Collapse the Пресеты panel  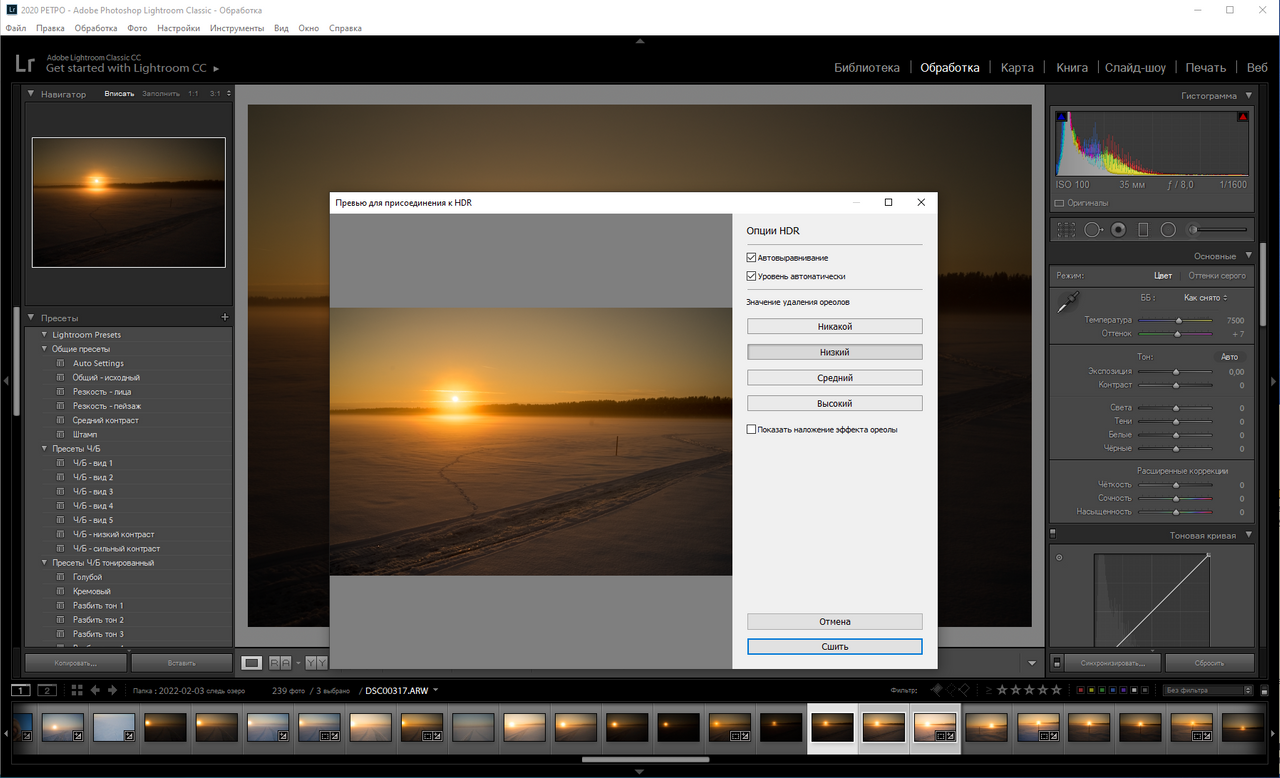(31, 317)
